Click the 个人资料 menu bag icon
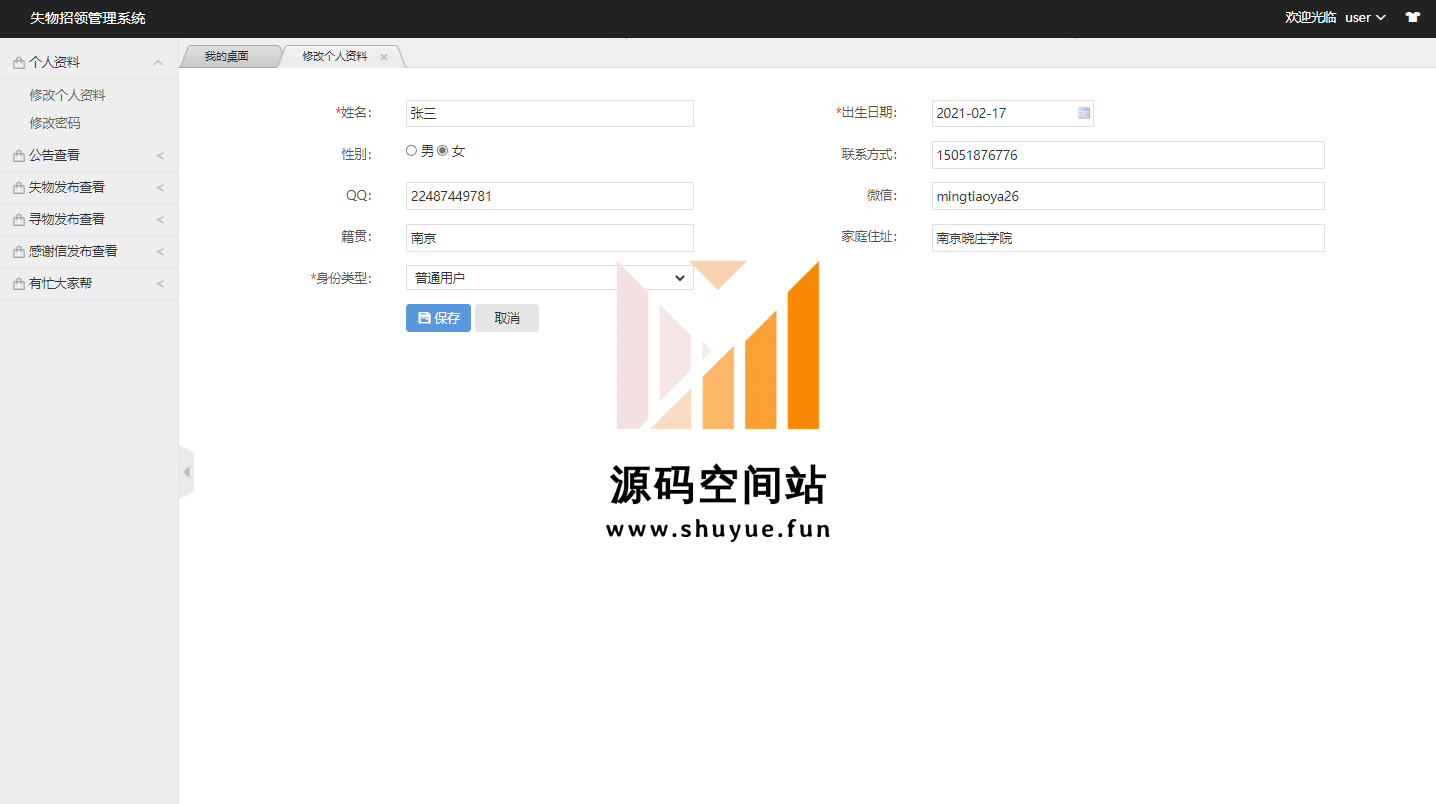The image size is (1436, 804). [x=19, y=63]
